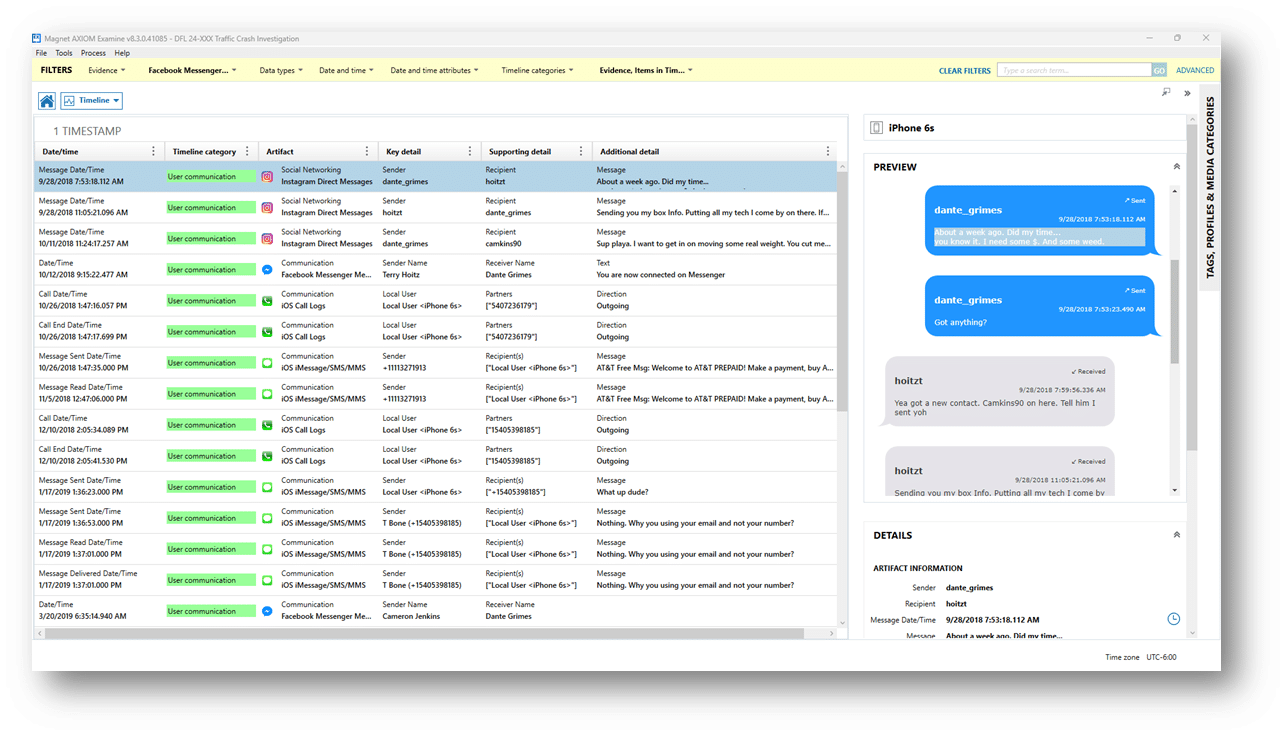Viewport: 1286px width, 736px height.
Task: Collapse the side panel with double-arrow icon
Action: coord(1187,93)
